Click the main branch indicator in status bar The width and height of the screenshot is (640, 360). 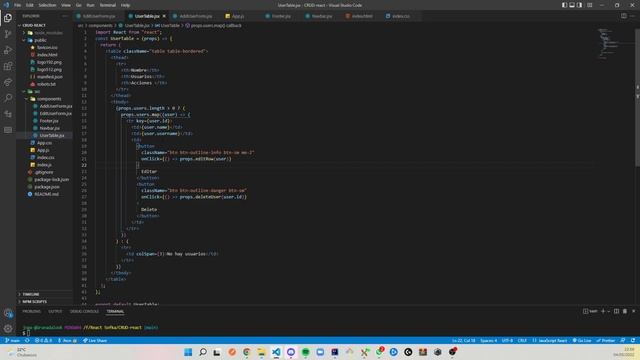pos(12,340)
